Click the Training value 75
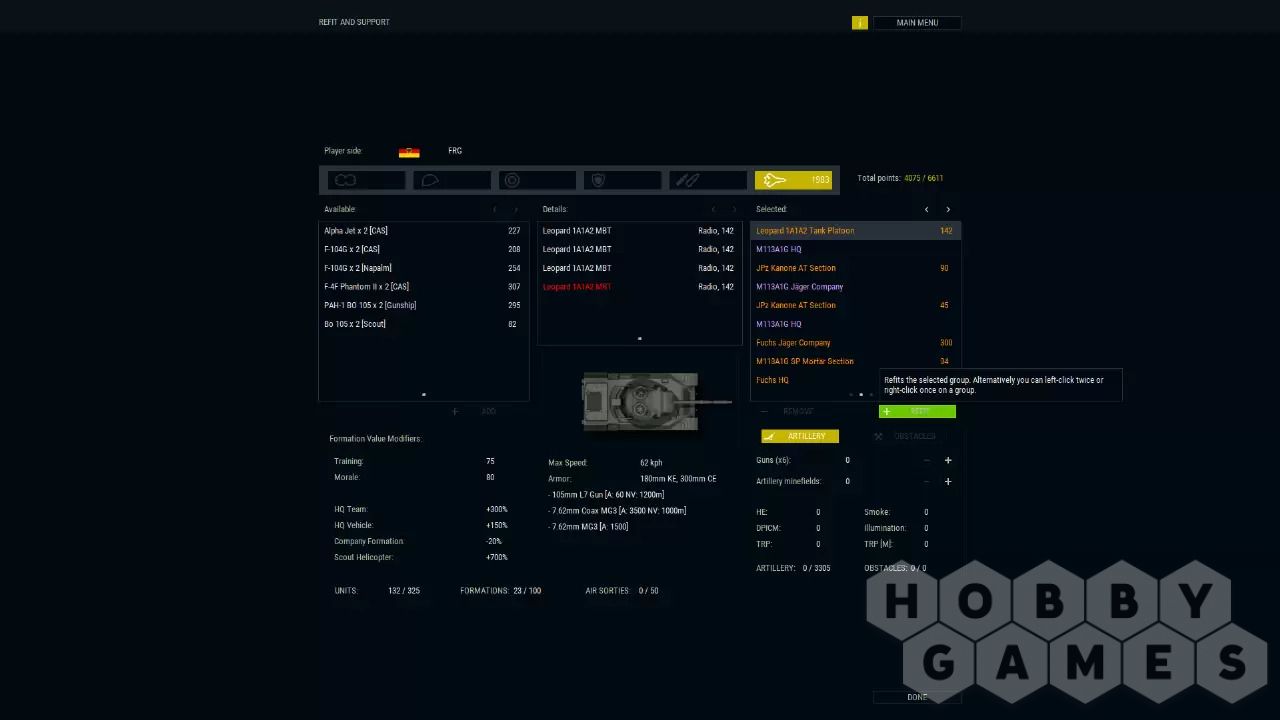The width and height of the screenshot is (1280, 720). 490,461
